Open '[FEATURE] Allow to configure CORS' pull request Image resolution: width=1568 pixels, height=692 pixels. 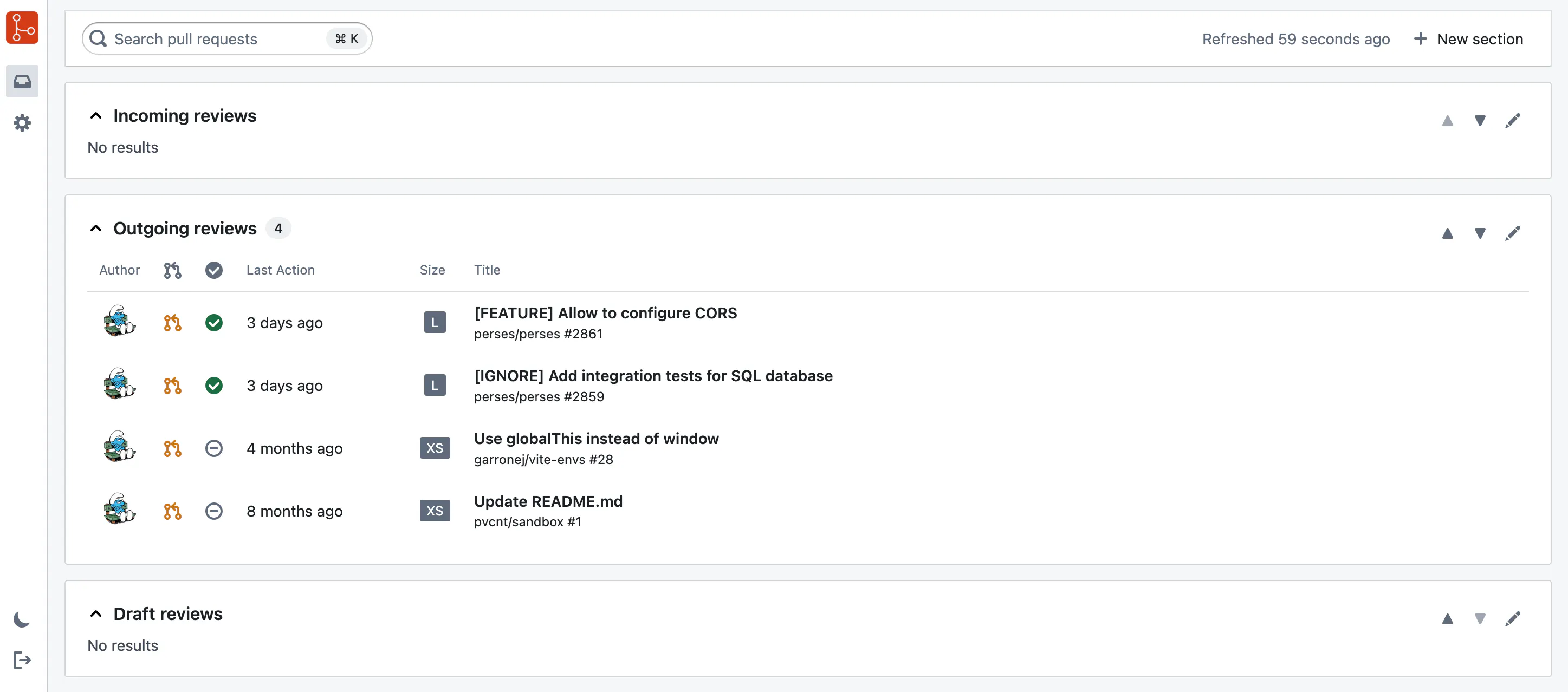pyautogui.click(x=605, y=312)
